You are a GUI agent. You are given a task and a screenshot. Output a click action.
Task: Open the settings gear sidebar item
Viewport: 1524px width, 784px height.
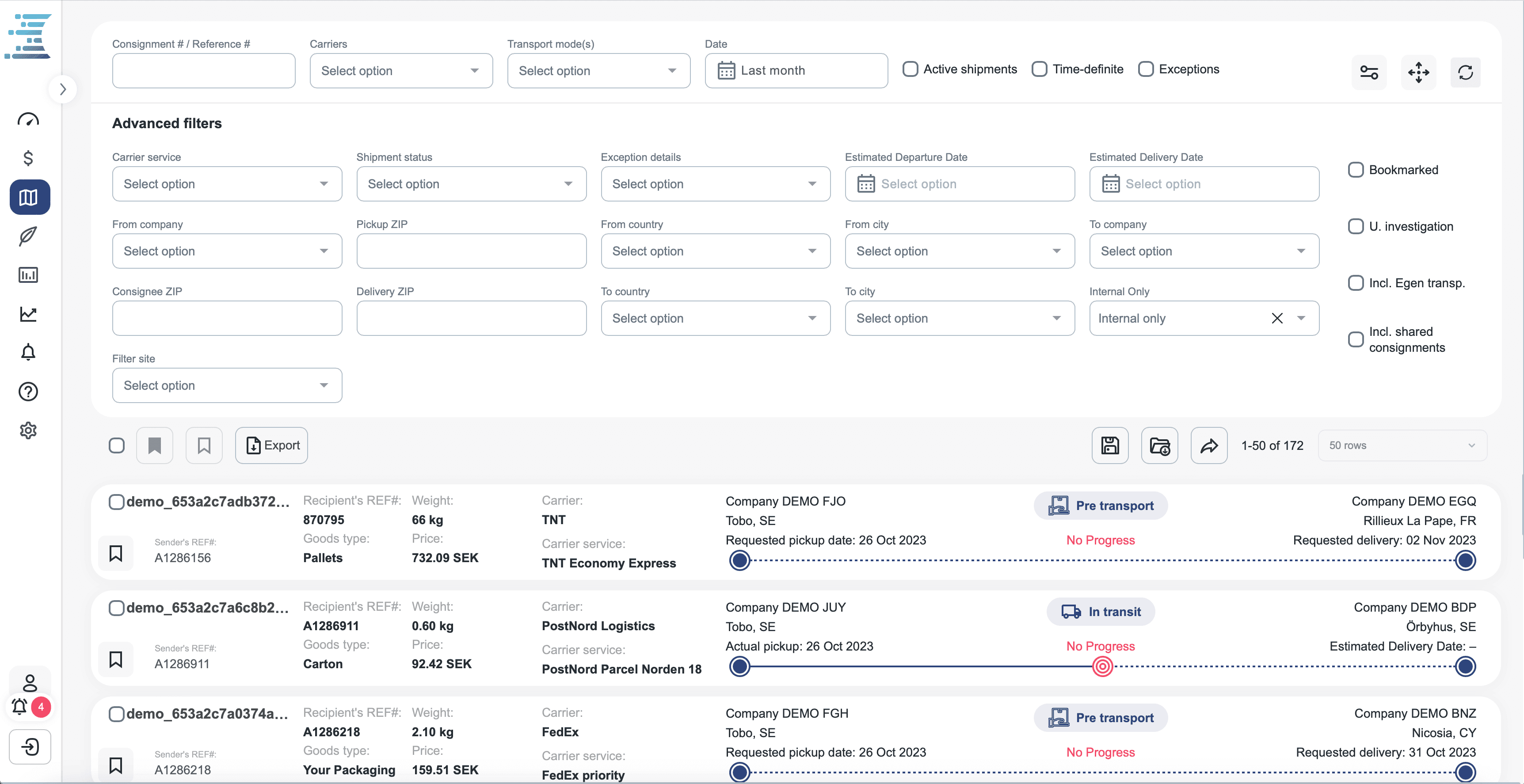click(28, 430)
